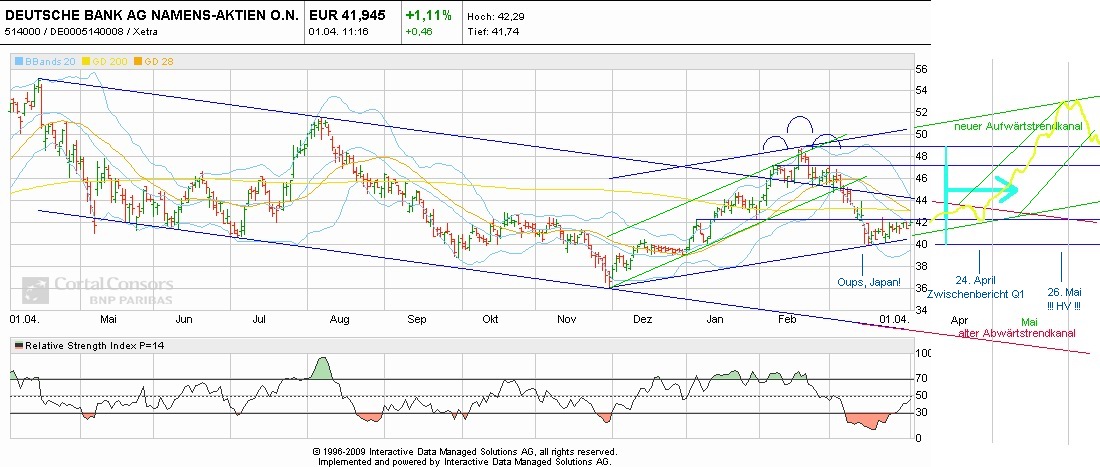Image resolution: width=1100 pixels, height=467 pixels.
Task: Click the Nov label on time axis
Action: pyautogui.click(x=566, y=320)
